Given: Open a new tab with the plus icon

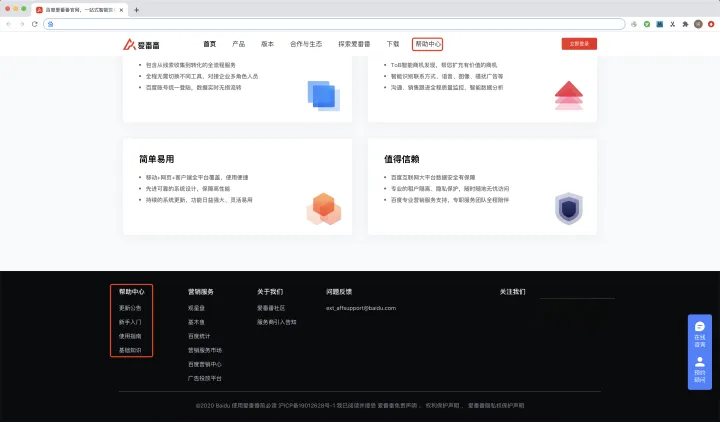Looking at the screenshot, I should coord(136,10).
